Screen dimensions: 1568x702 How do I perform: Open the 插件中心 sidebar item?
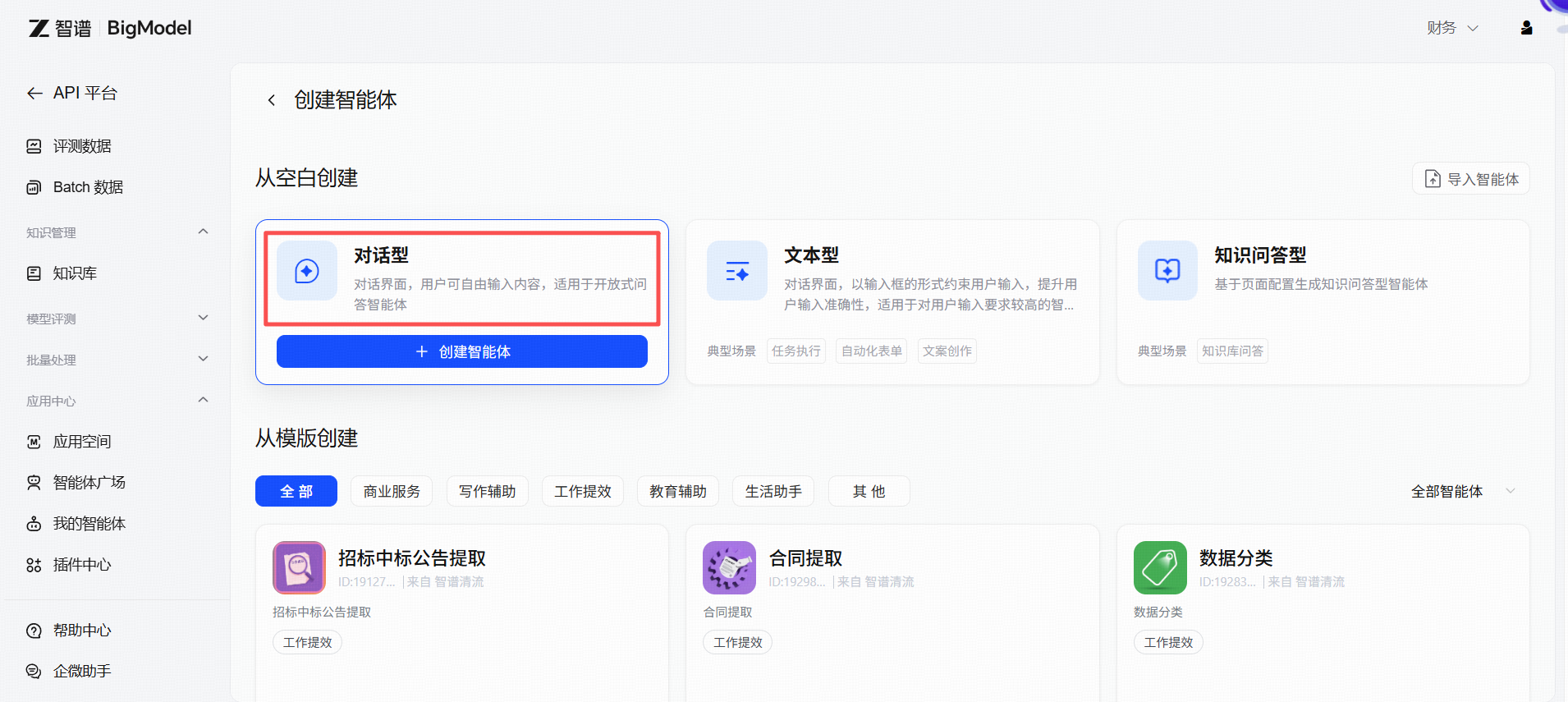click(x=81, y=565)
